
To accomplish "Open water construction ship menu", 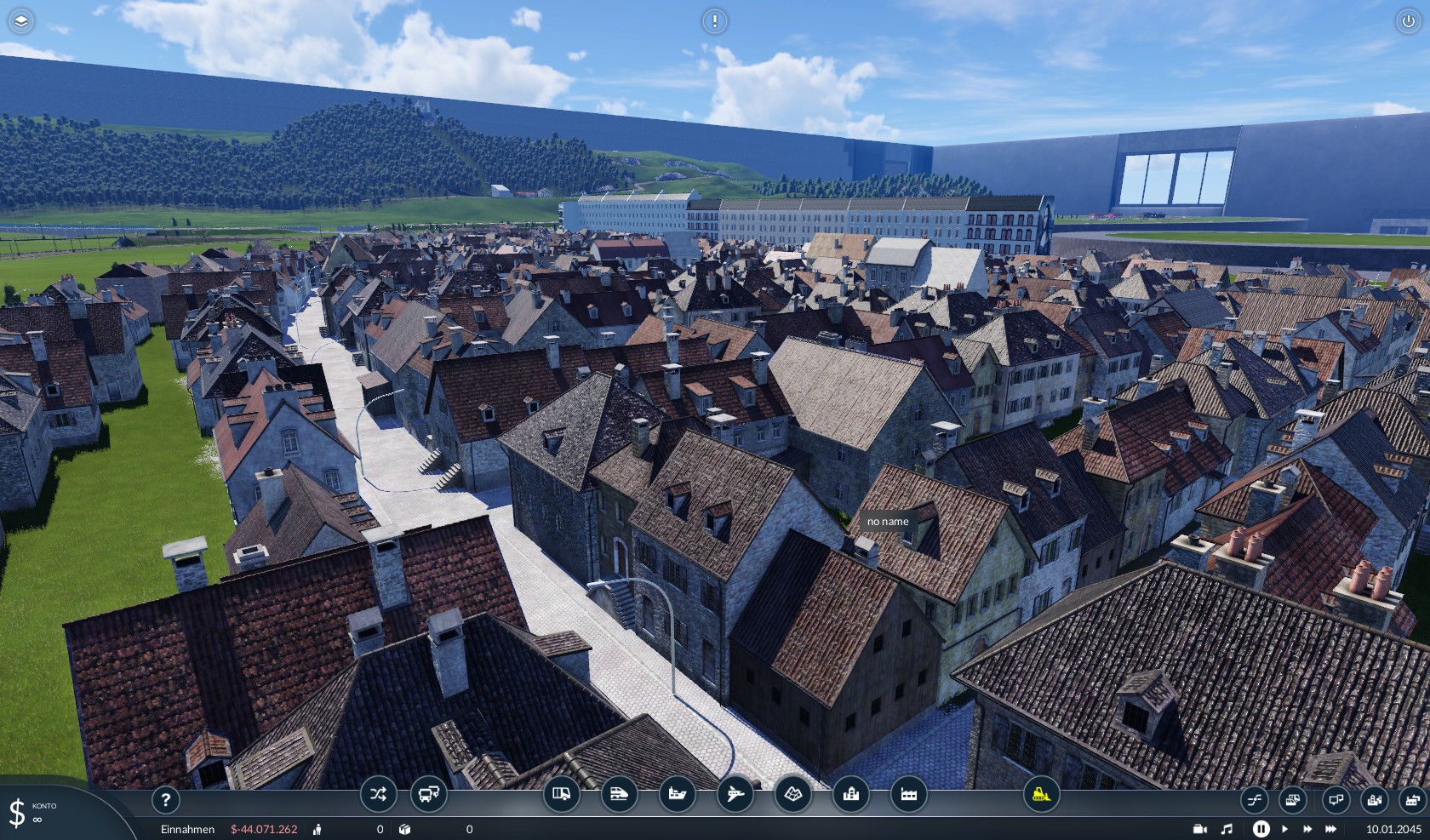I will pos(678,794).
